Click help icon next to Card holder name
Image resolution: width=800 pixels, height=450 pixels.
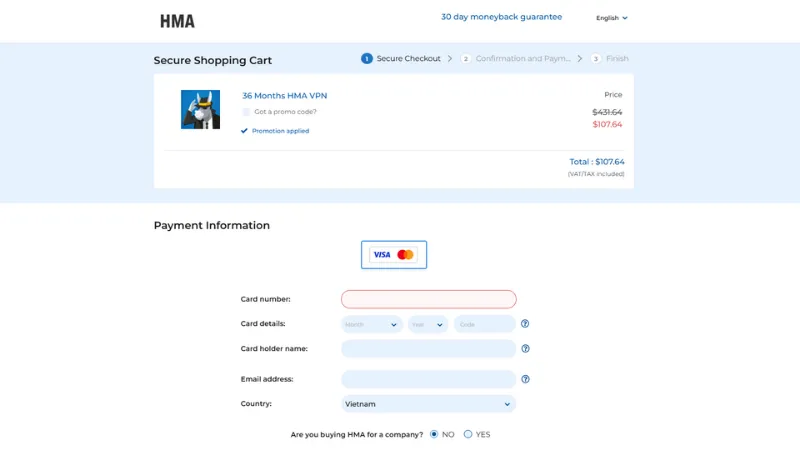(526, 349)
